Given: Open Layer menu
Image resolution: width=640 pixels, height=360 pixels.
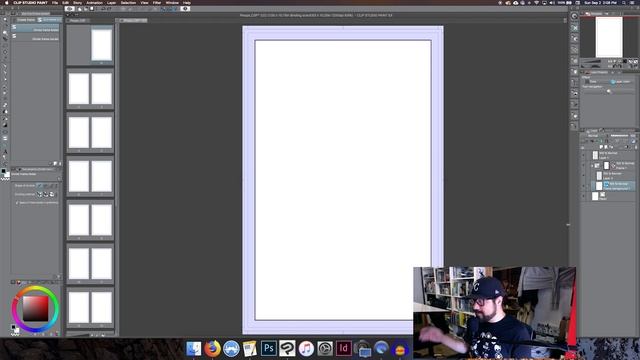Looking at the screenshot, I should tap(111, 2).
